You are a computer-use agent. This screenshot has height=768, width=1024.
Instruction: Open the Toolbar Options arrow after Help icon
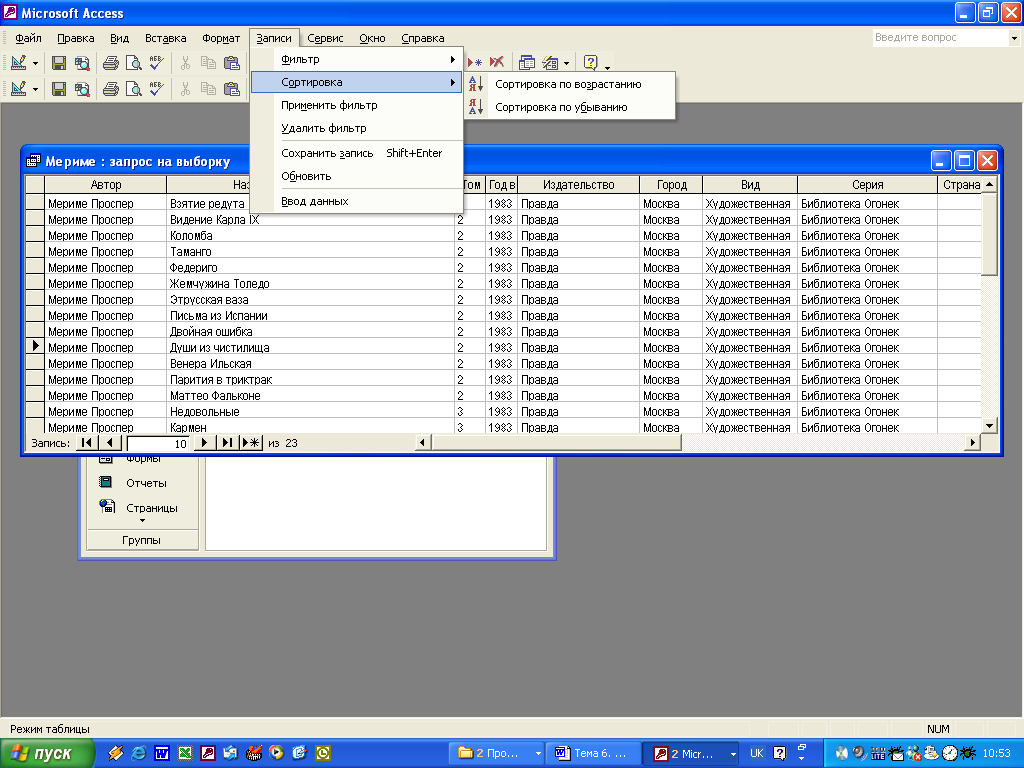(x=607, y=66)
